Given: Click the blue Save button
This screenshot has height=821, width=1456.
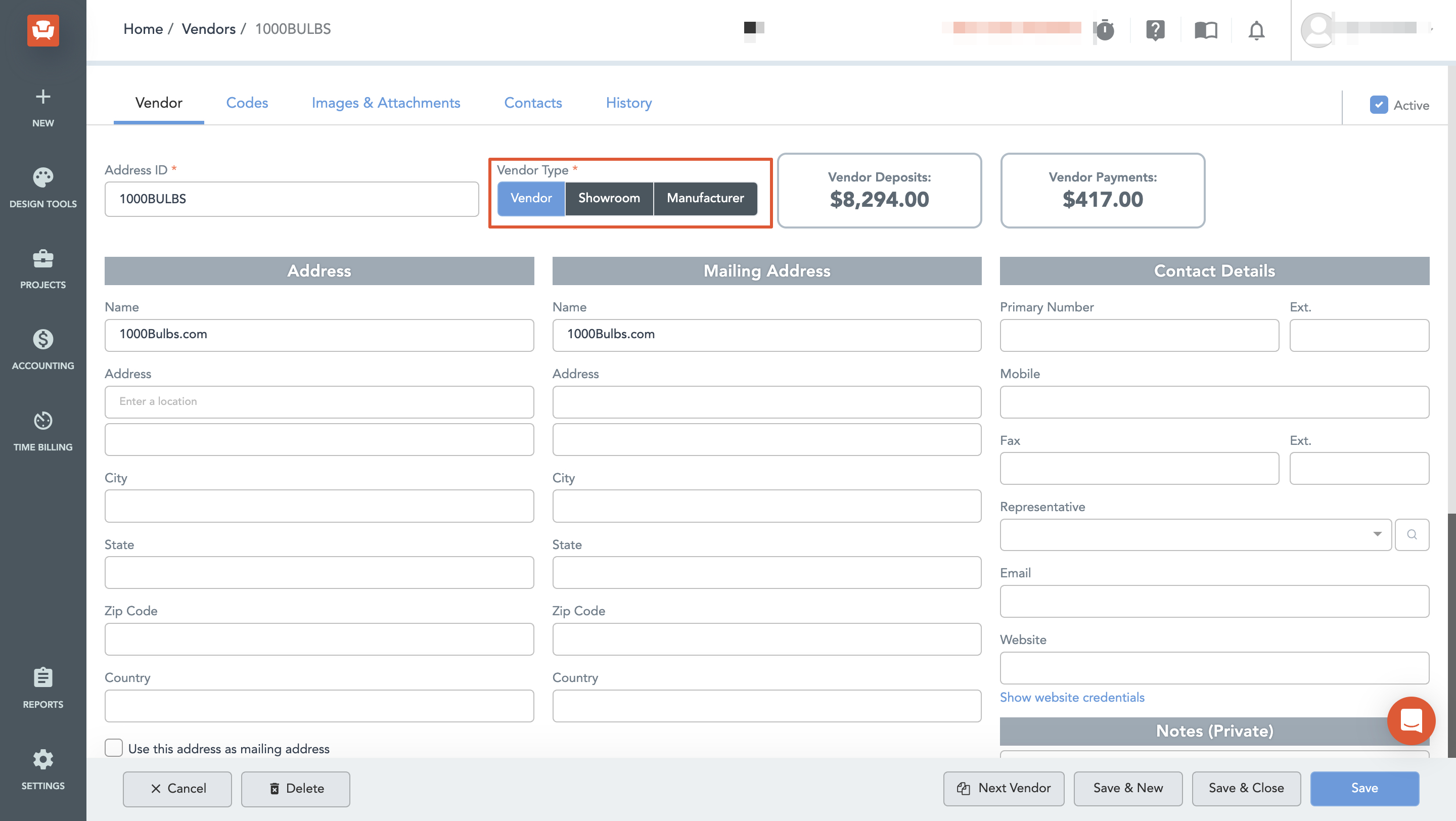Looking at the screenshot, I should coord(1364,788).
